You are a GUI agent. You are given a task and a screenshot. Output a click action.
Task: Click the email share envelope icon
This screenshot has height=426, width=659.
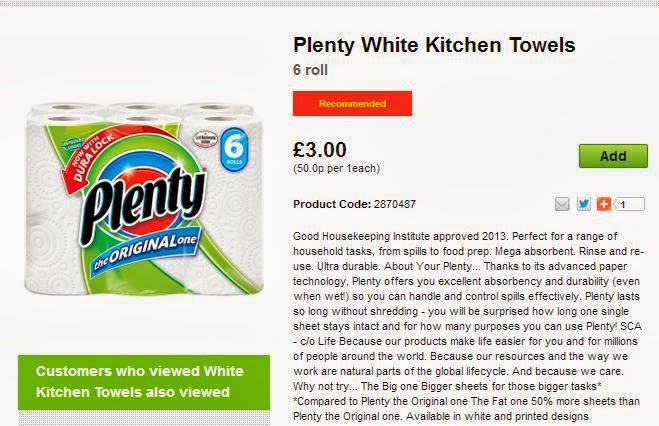[562, 205]
